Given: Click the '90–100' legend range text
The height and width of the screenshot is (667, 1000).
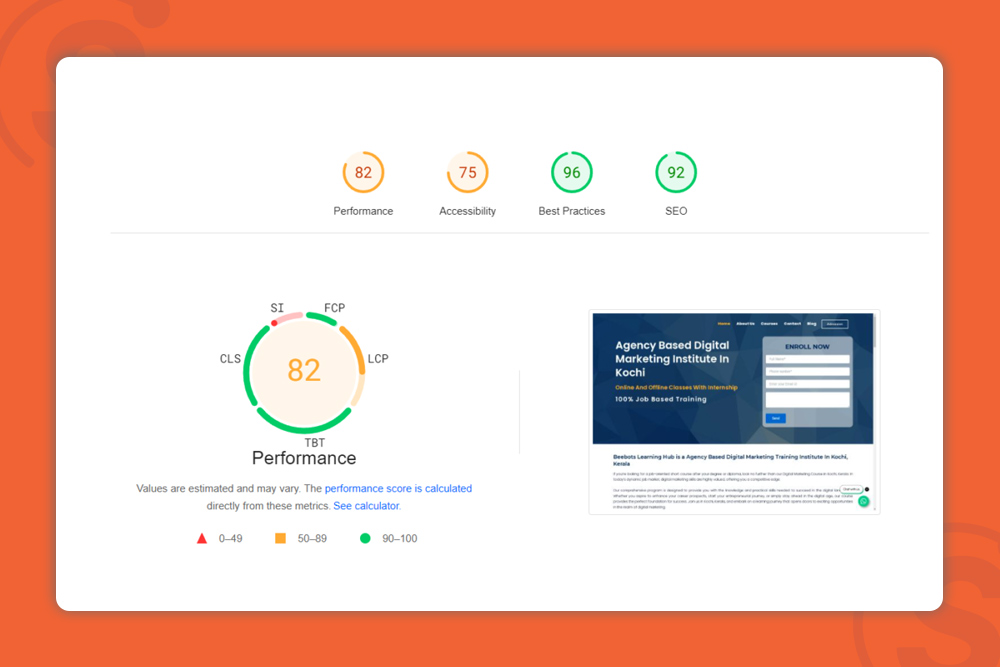Looking at the screenshot, I should click(399, 538).
